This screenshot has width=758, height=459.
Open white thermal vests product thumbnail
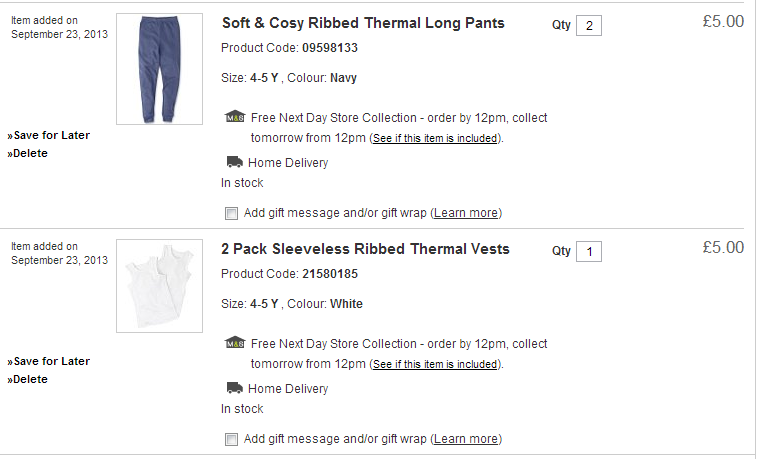pos(160,286)
